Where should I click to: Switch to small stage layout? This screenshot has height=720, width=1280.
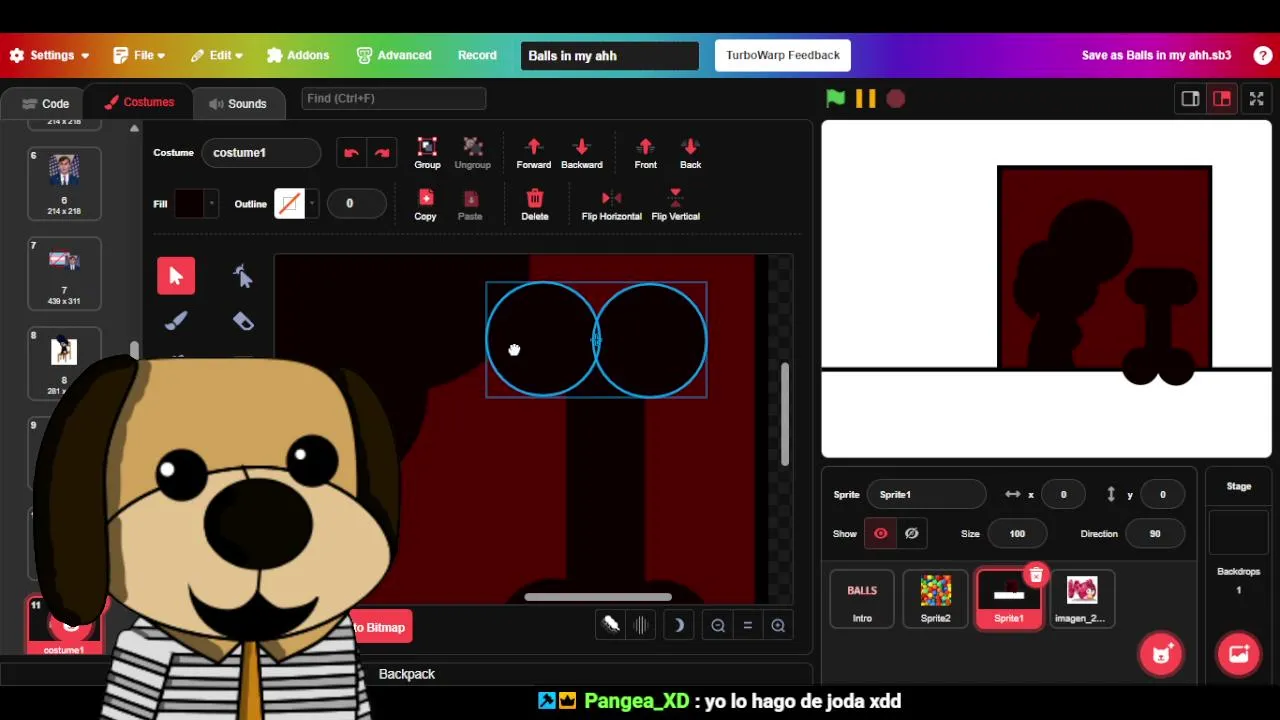(1190, 98)
